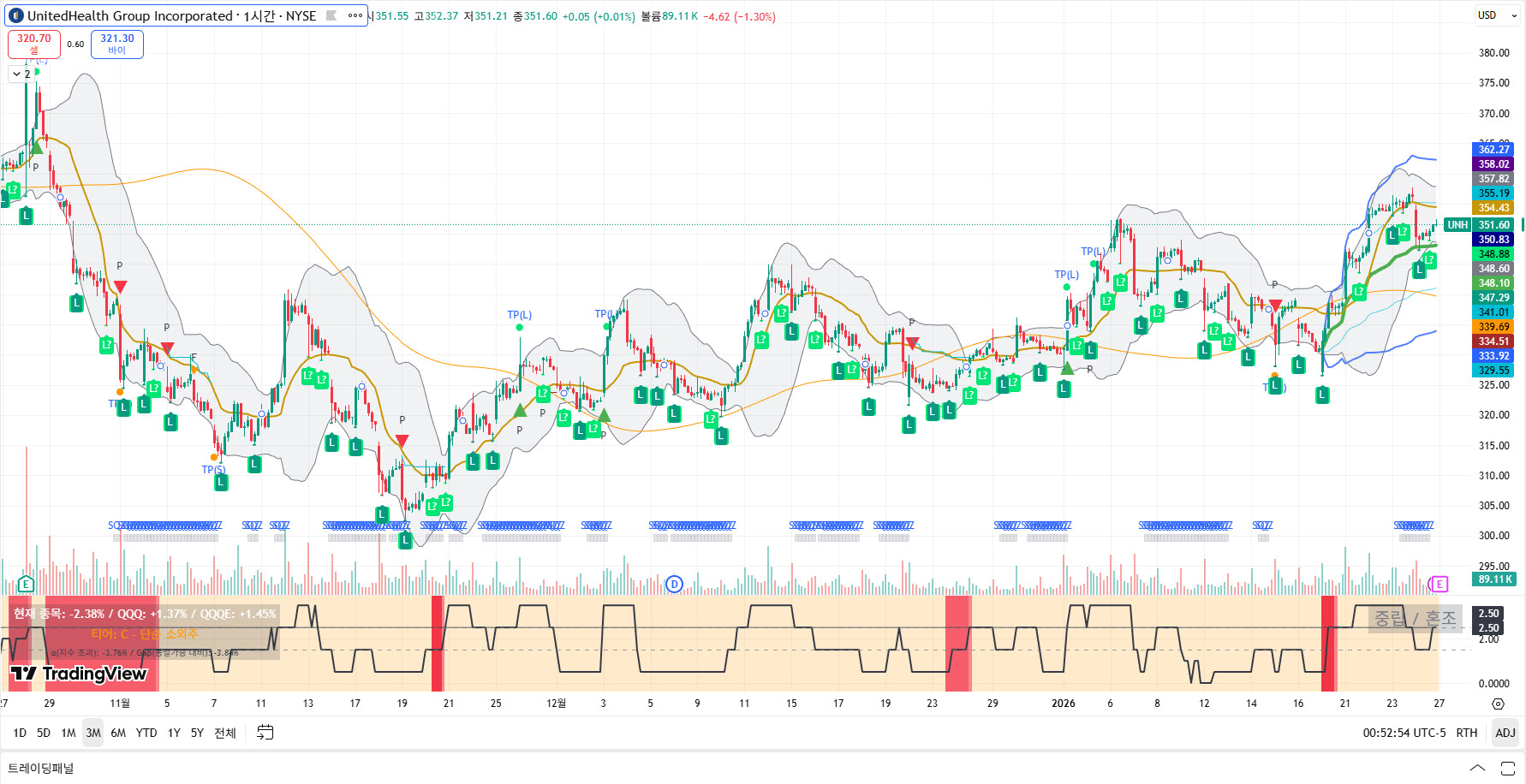Select the 6M time range
1526x784 pixels.
118,733
